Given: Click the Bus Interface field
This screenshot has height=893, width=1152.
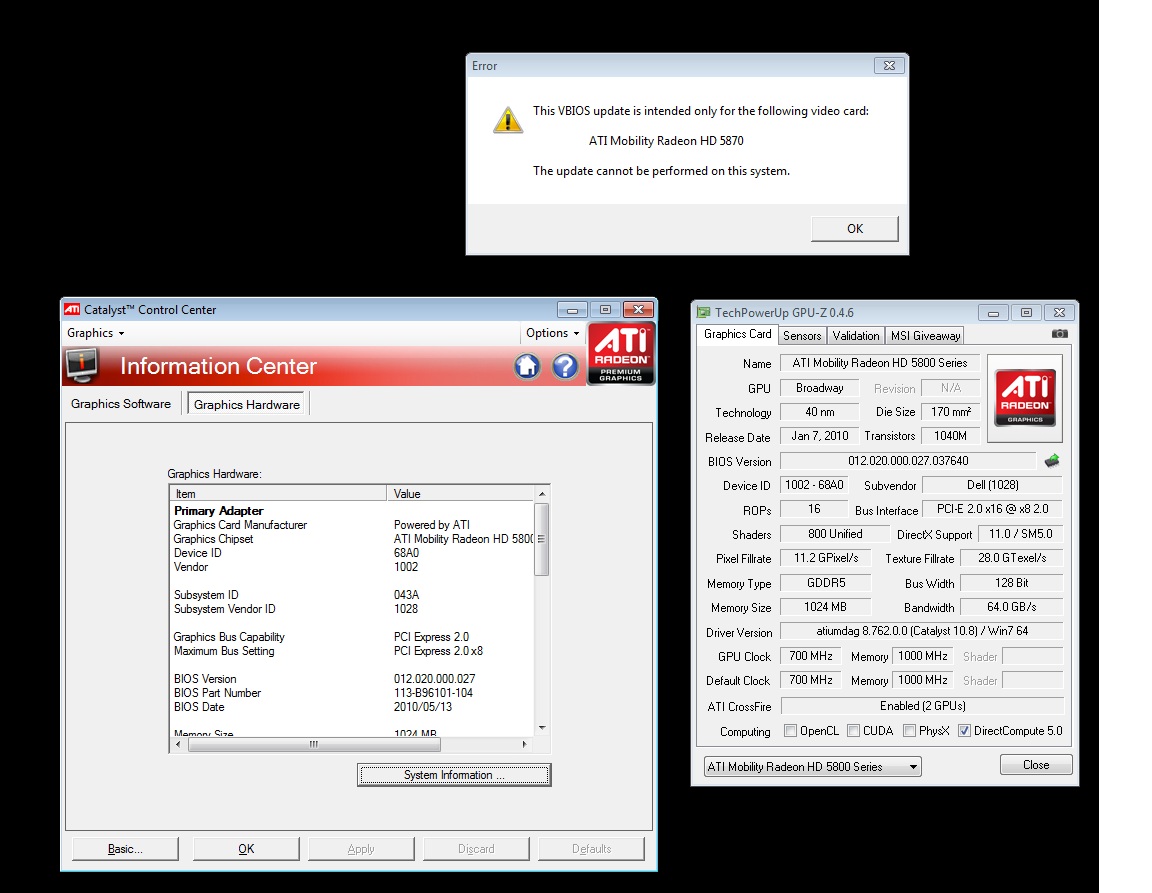Looking at the screenshot, I should [993, 509].
